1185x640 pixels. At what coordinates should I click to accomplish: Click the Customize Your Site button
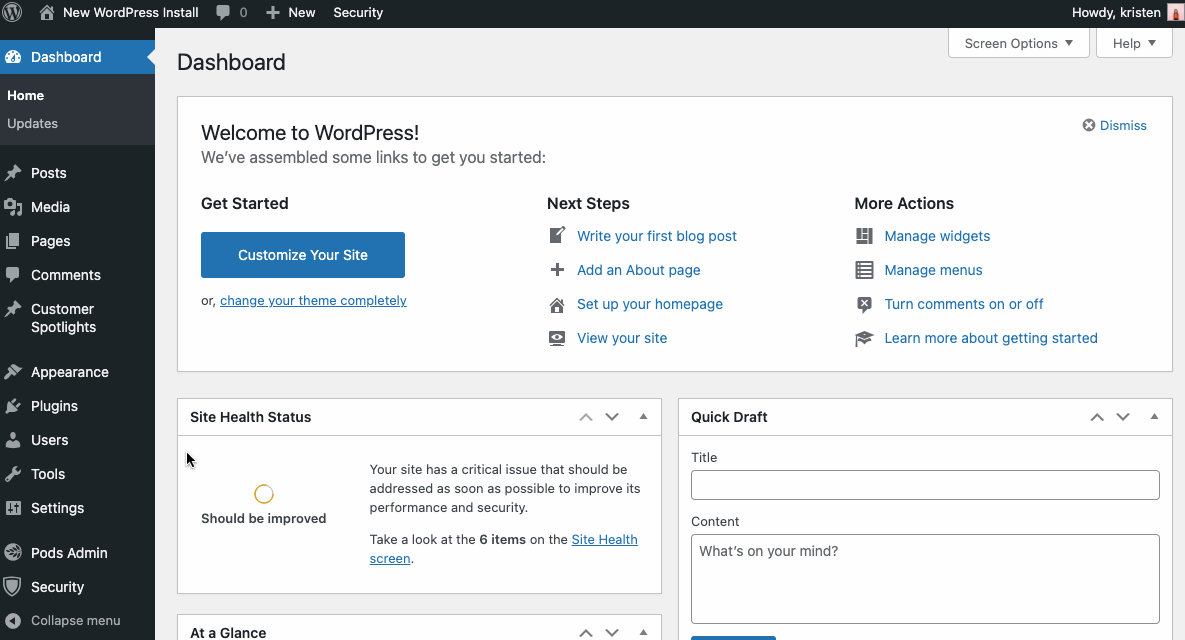303,255
